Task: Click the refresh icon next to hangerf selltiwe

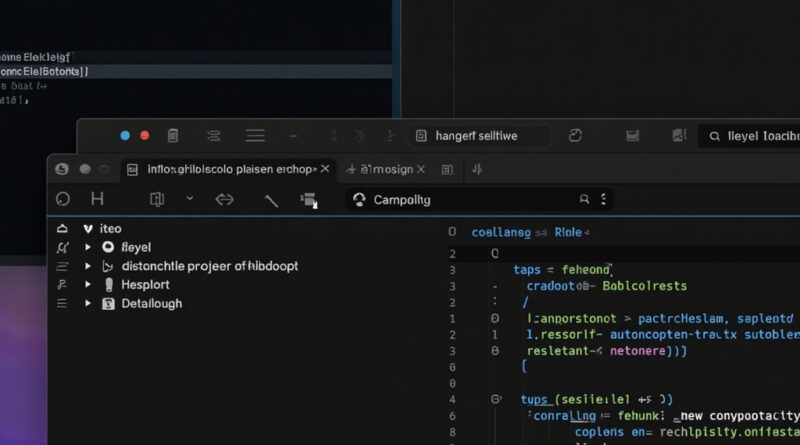Action: click(575, 136)
